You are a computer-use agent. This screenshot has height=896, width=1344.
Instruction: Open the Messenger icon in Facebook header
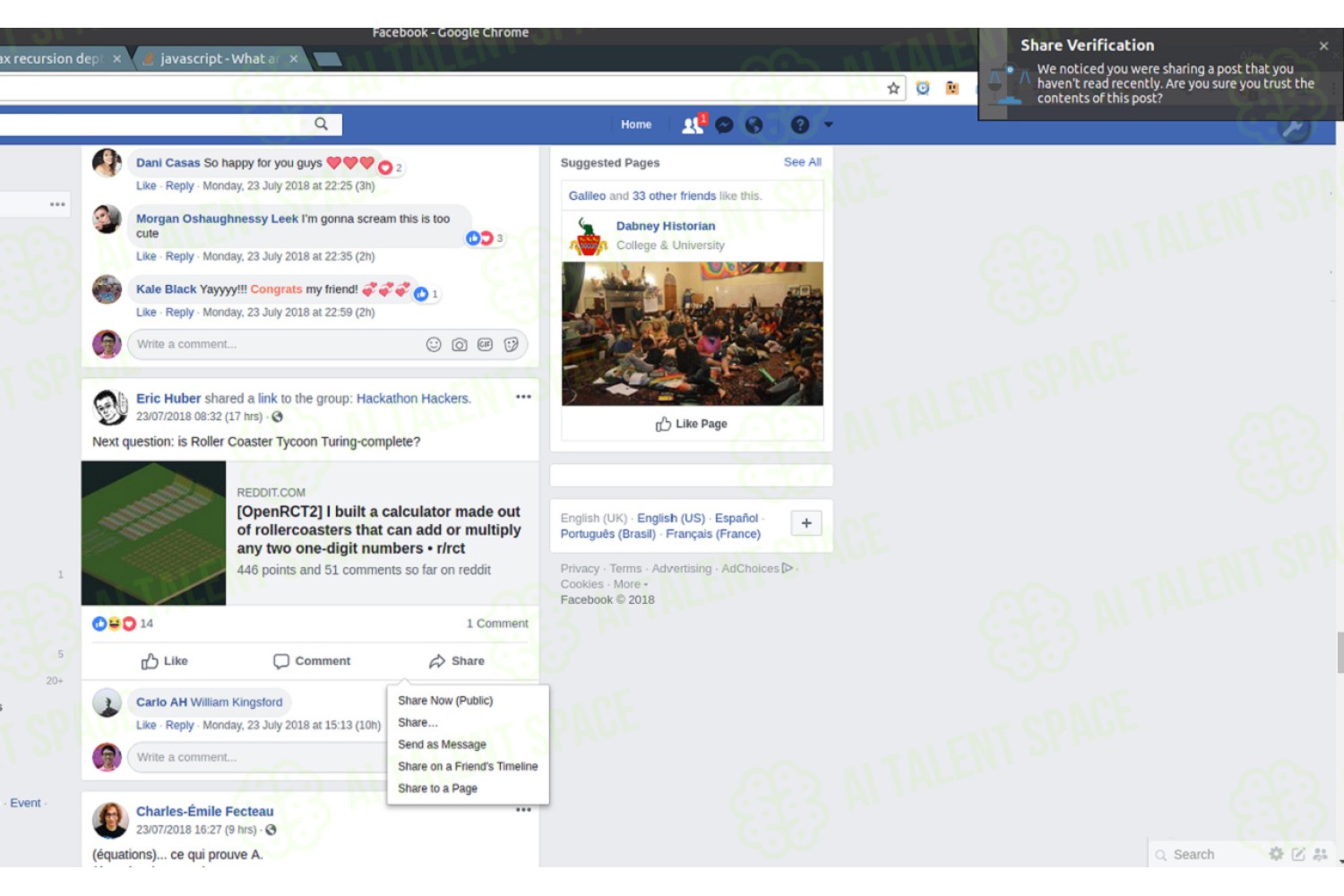[725, 125]
